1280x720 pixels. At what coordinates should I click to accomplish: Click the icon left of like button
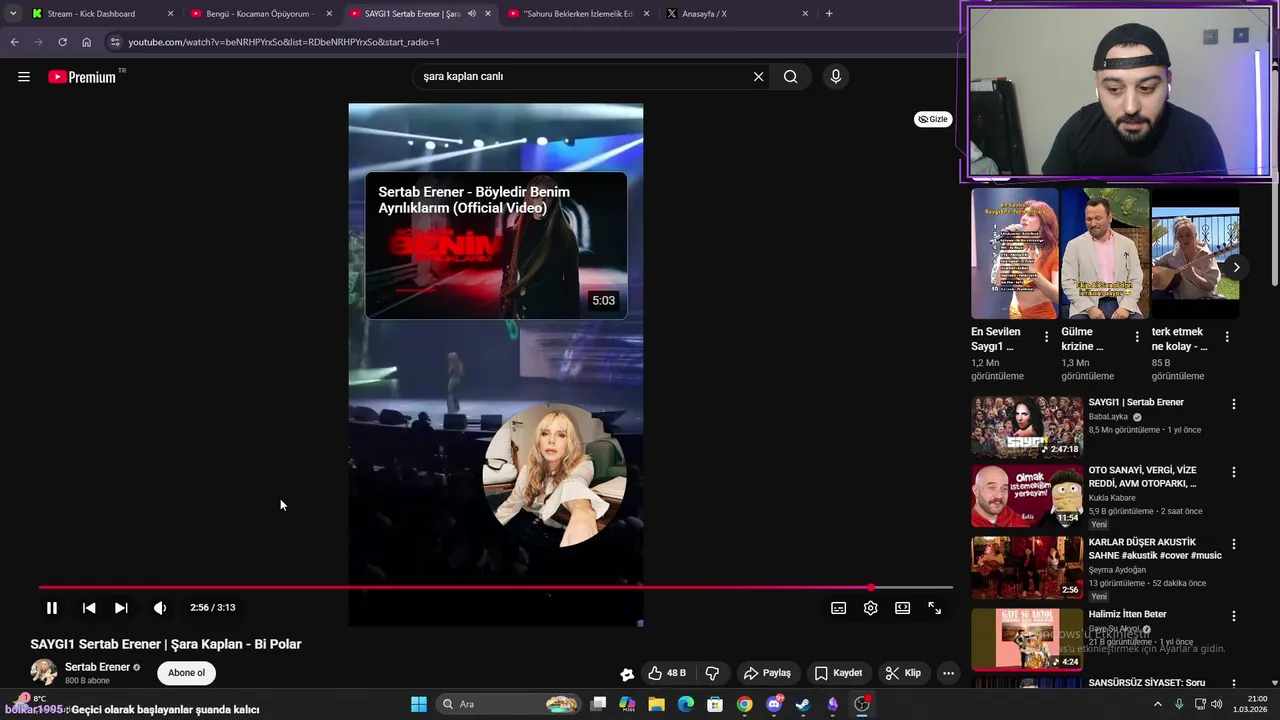627,674
